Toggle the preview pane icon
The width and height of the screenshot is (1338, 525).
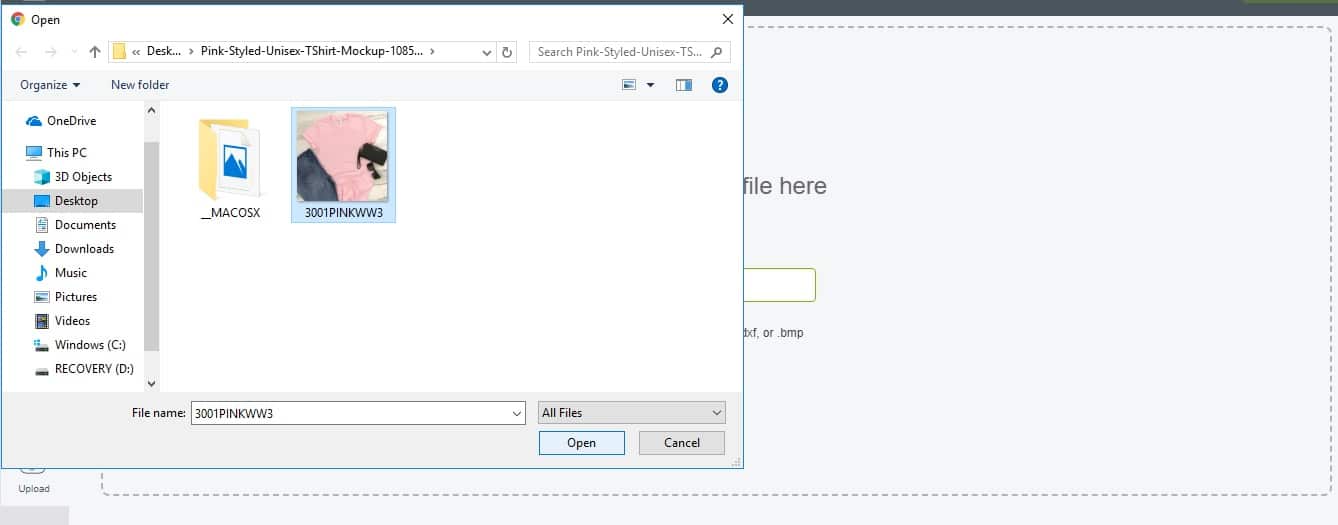(684, 85)
